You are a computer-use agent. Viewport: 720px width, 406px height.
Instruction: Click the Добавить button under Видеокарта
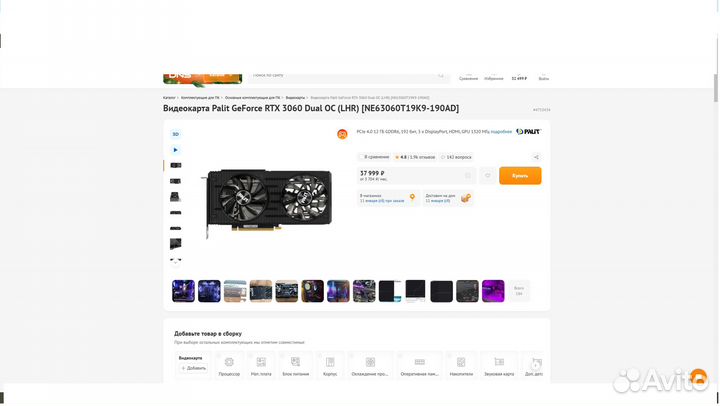click(x=193, y=368)
